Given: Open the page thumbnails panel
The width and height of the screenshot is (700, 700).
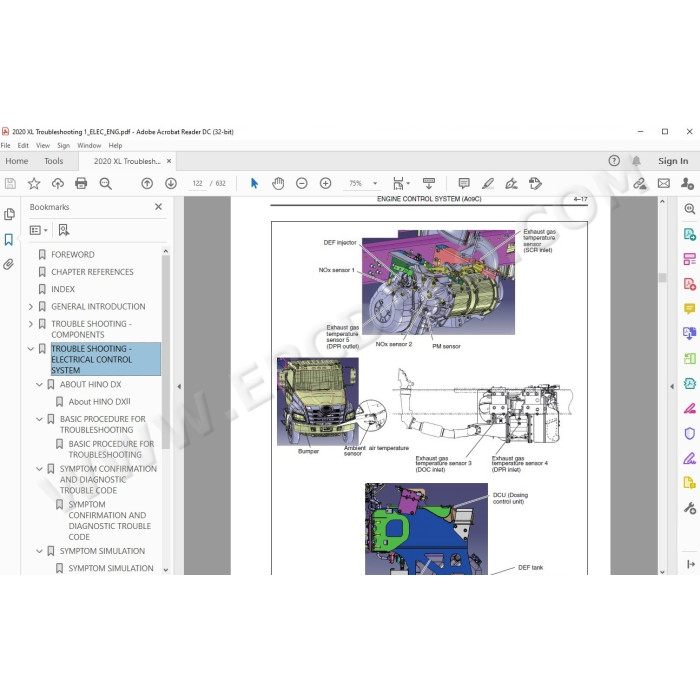Looking at the screenshot, I should (x=9, y=214).
